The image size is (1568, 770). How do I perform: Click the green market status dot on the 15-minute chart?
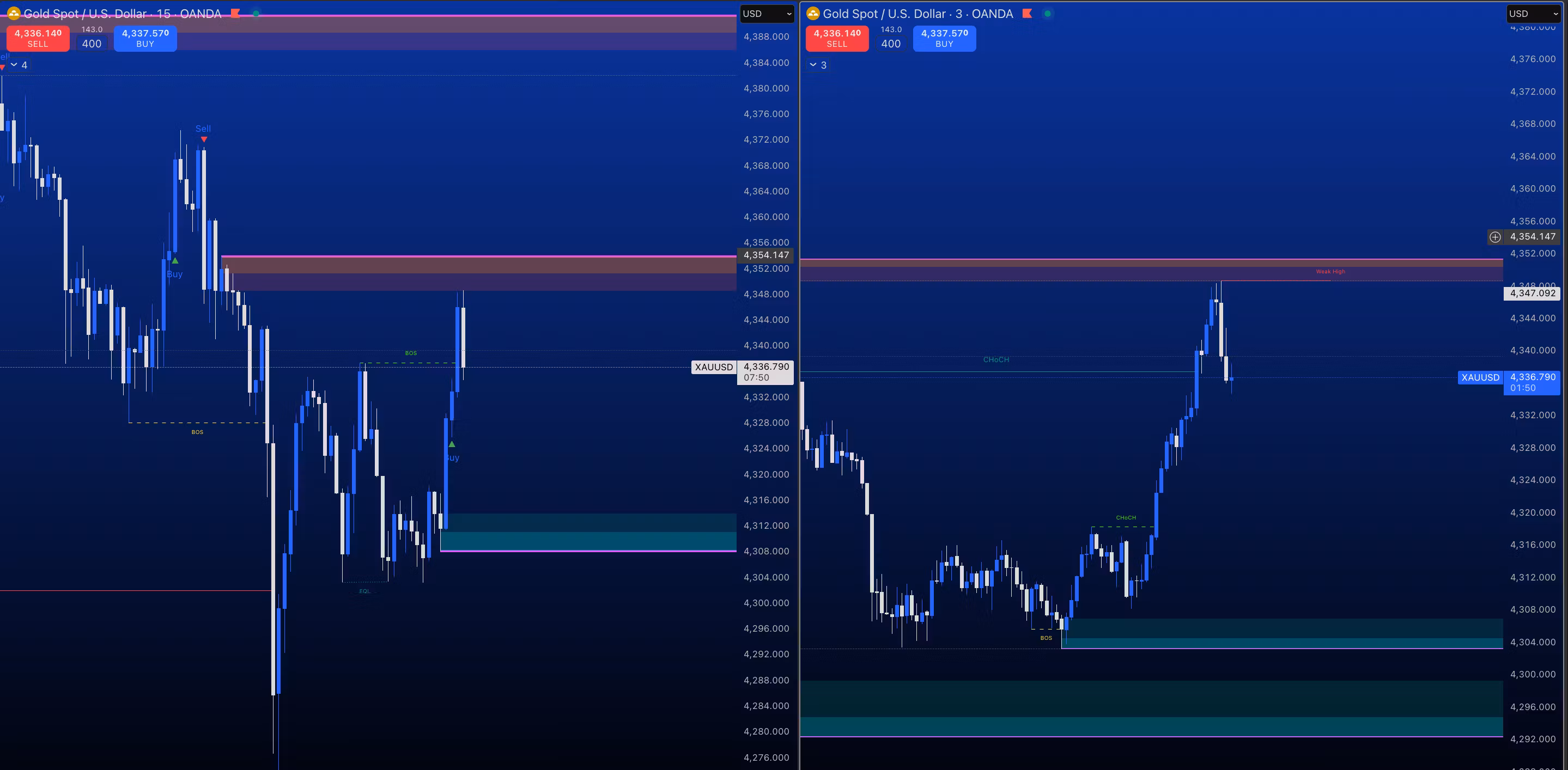click(x=256, y=14)
